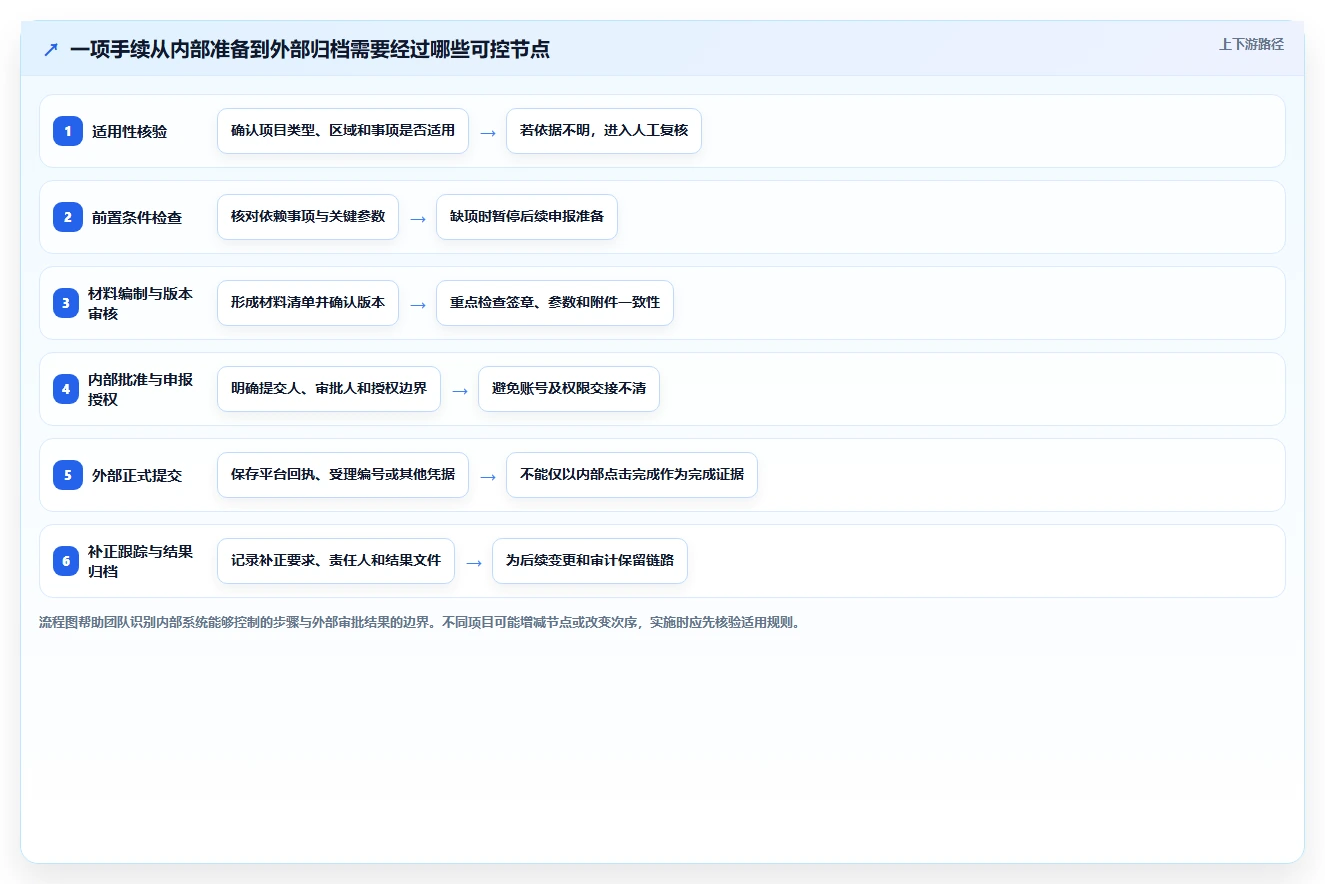Click the arrow icon beside the main title

click(50, 49)
